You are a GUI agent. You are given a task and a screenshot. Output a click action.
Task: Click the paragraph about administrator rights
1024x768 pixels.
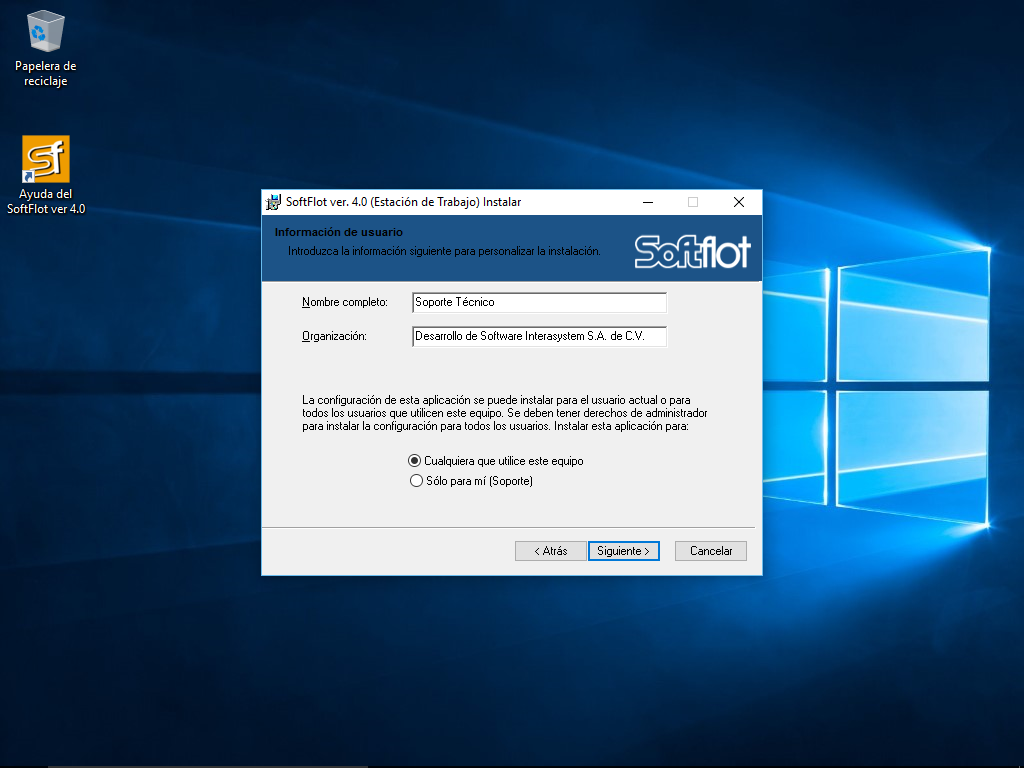pyautogui.click(x=505, y=412)
